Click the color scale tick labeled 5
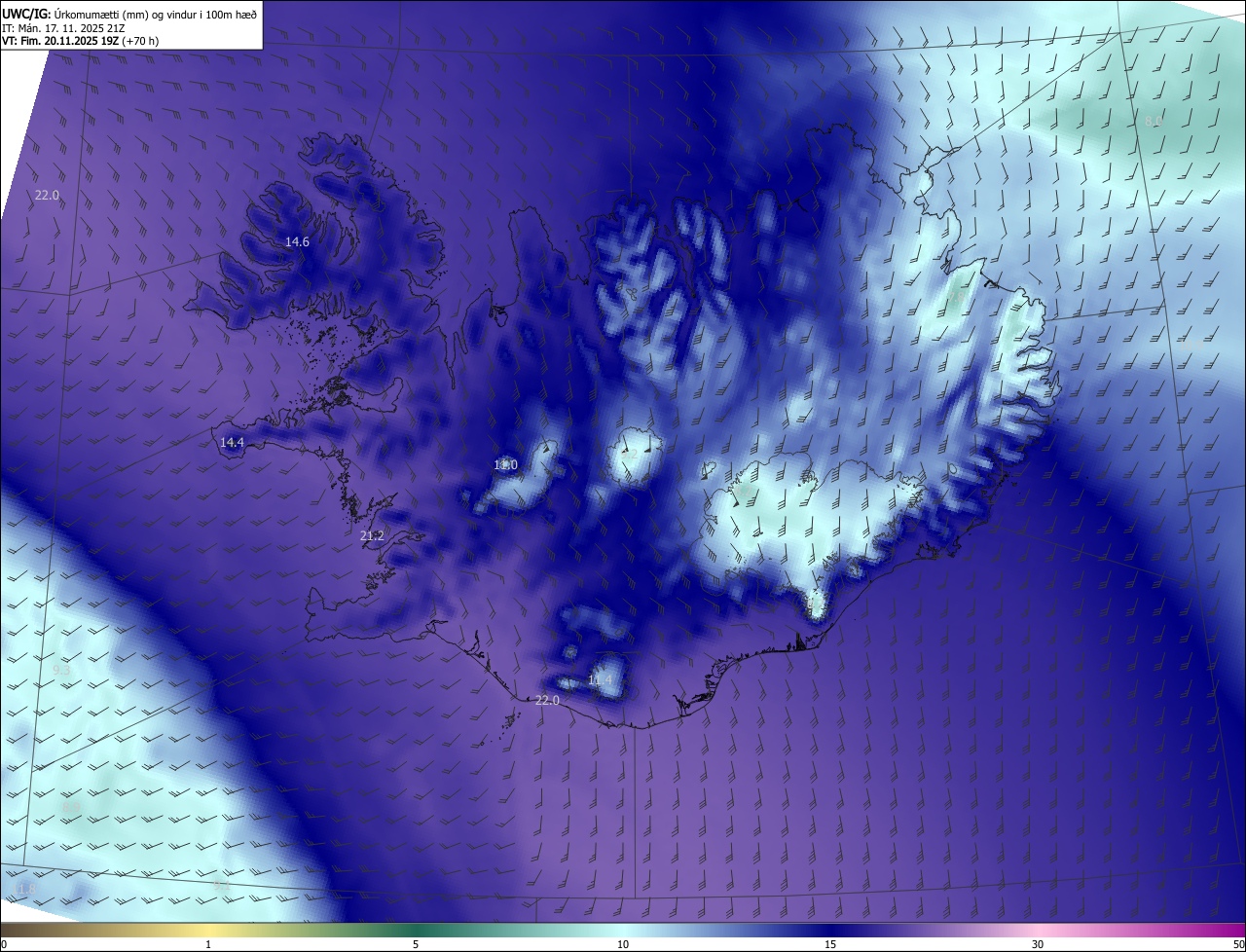Screen dimensions: 1246x952 [x=416, y=944]
